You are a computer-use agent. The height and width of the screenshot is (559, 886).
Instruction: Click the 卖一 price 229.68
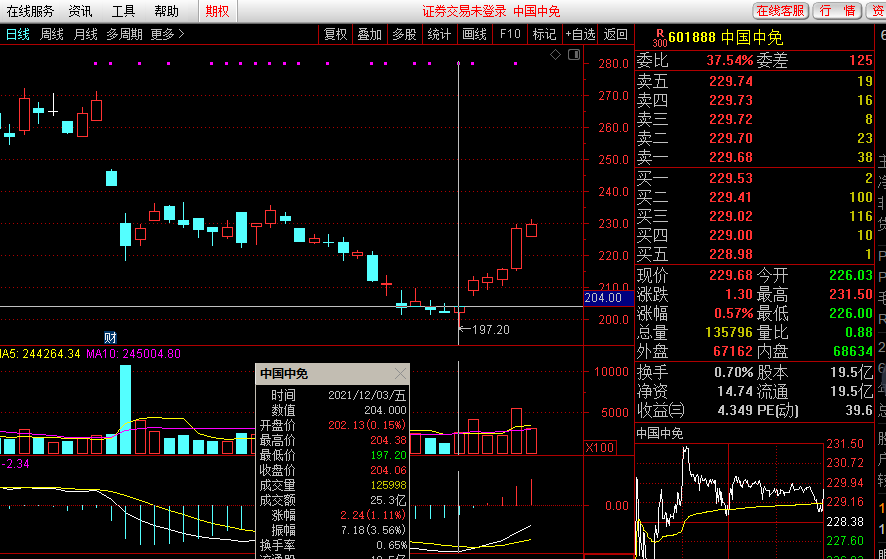point(731,157)
